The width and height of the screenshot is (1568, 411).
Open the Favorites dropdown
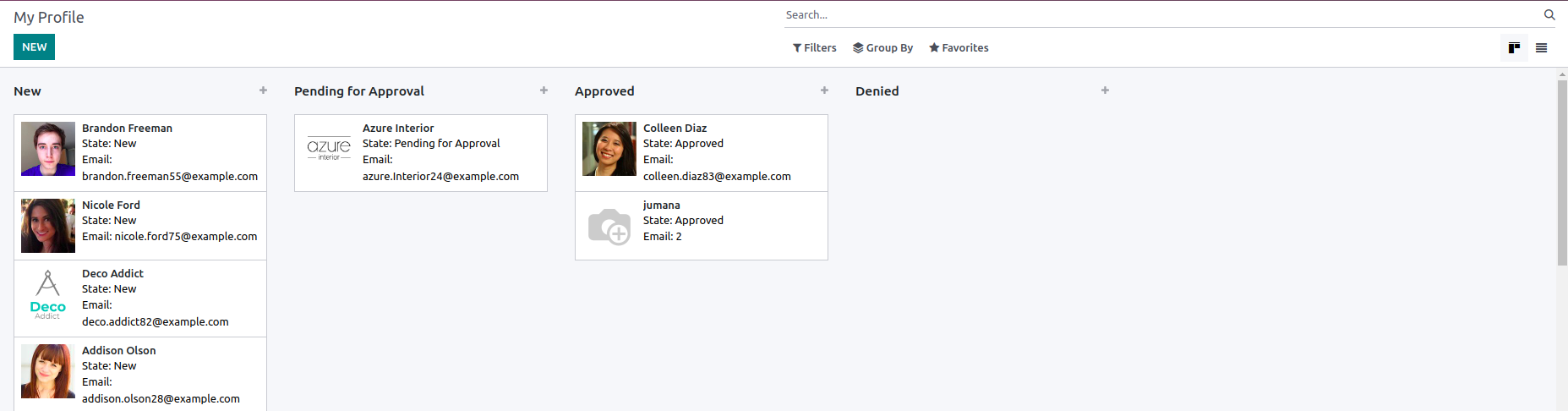point(959,48)
